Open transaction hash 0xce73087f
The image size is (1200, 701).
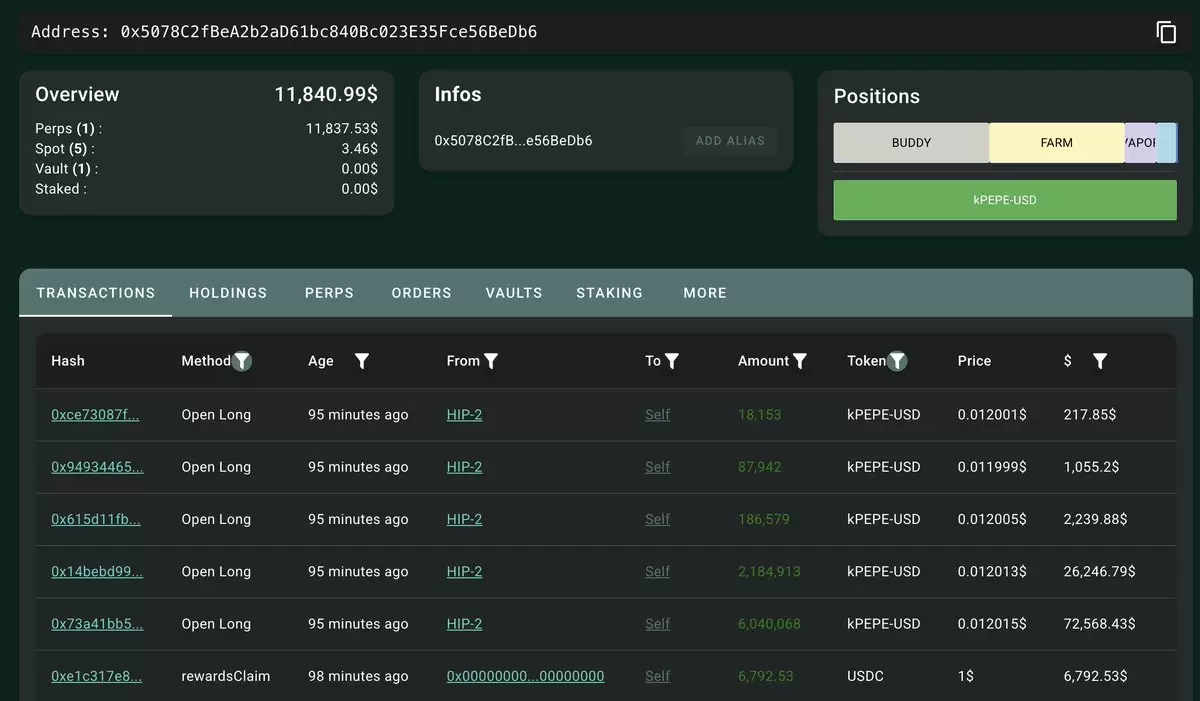95,415
